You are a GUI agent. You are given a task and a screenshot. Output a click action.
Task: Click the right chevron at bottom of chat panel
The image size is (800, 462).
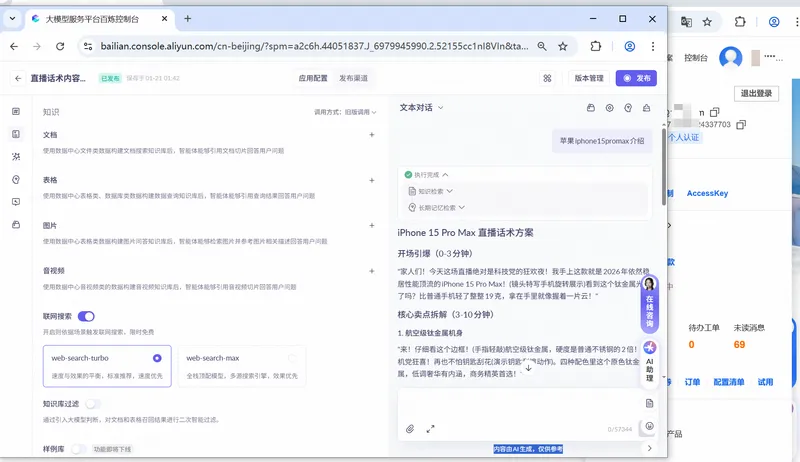(x=649, y=448)
